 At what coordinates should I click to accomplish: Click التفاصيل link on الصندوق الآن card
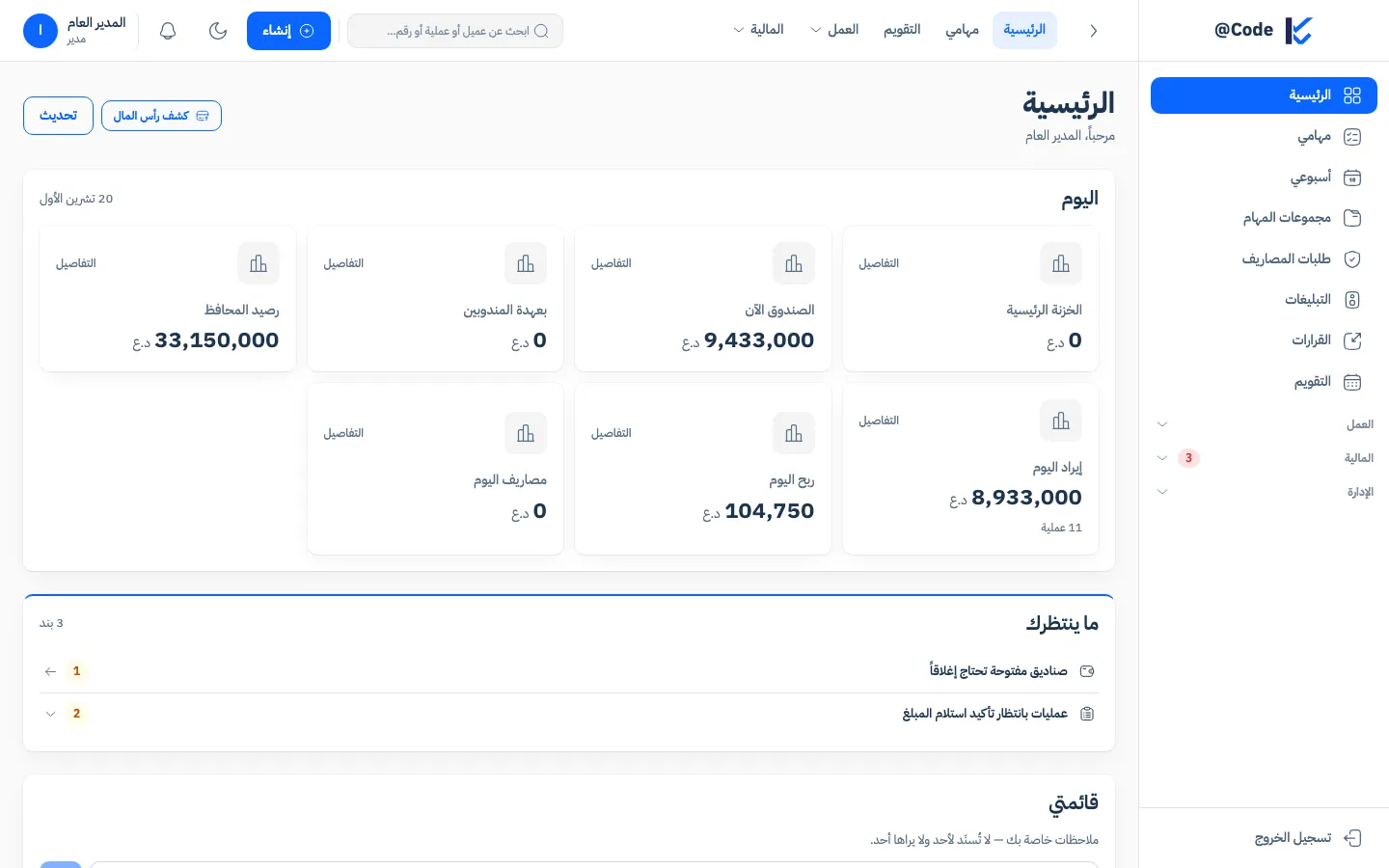click(612, 263)
